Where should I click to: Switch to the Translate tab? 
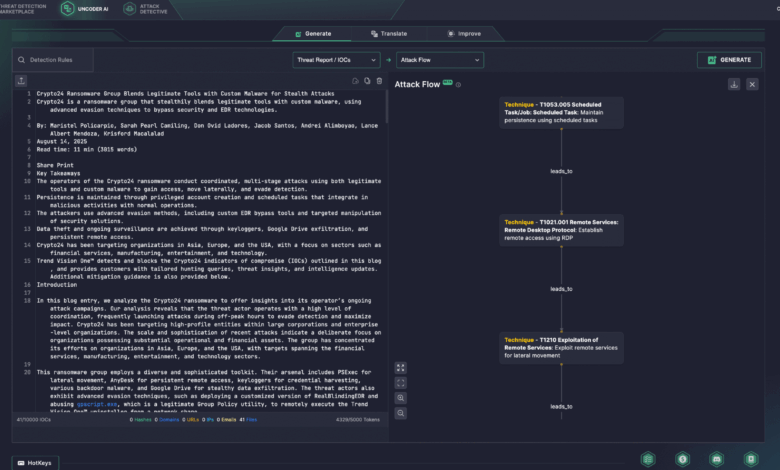389,34
